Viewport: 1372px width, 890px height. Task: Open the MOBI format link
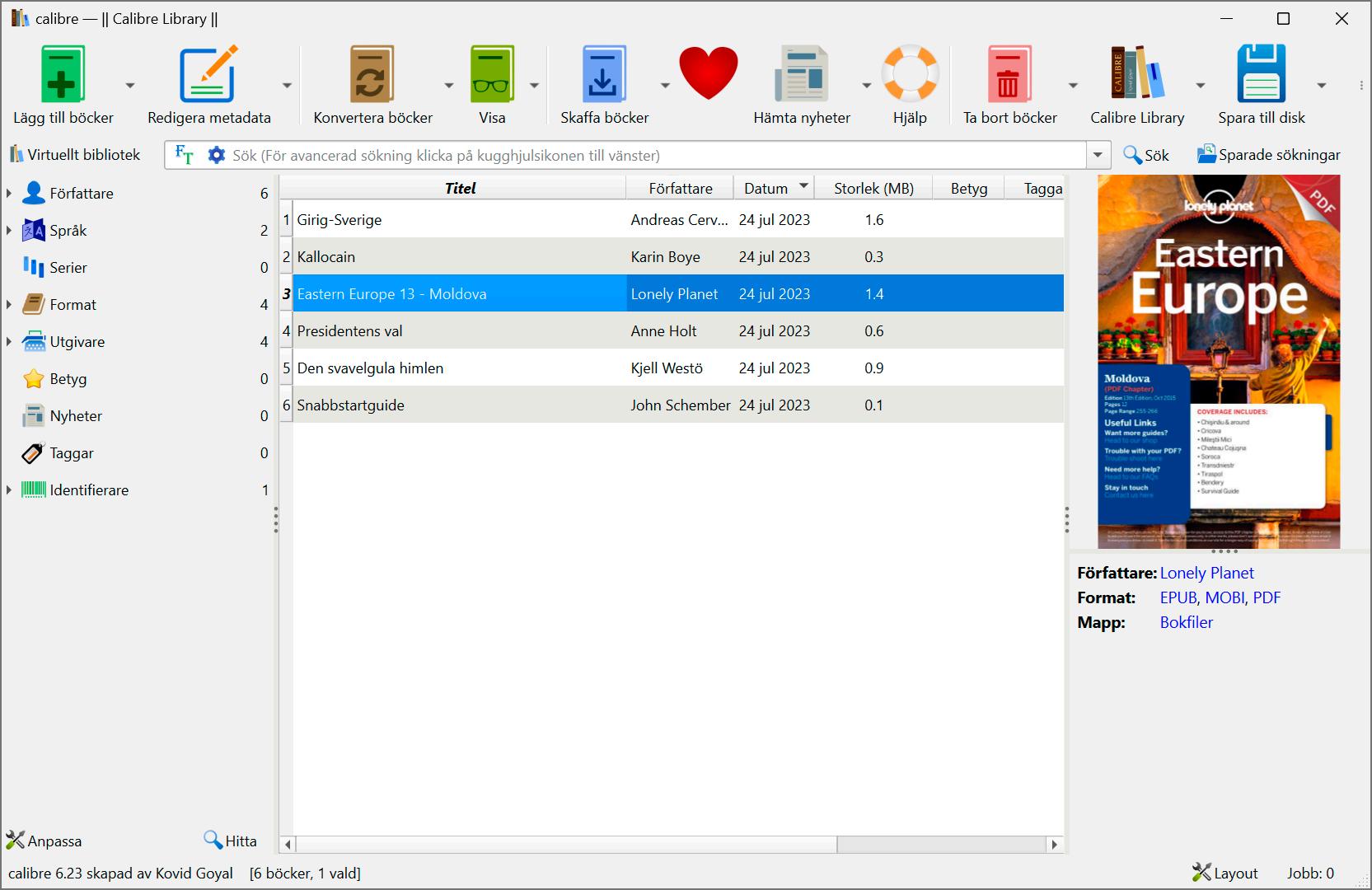[1225, 597]
